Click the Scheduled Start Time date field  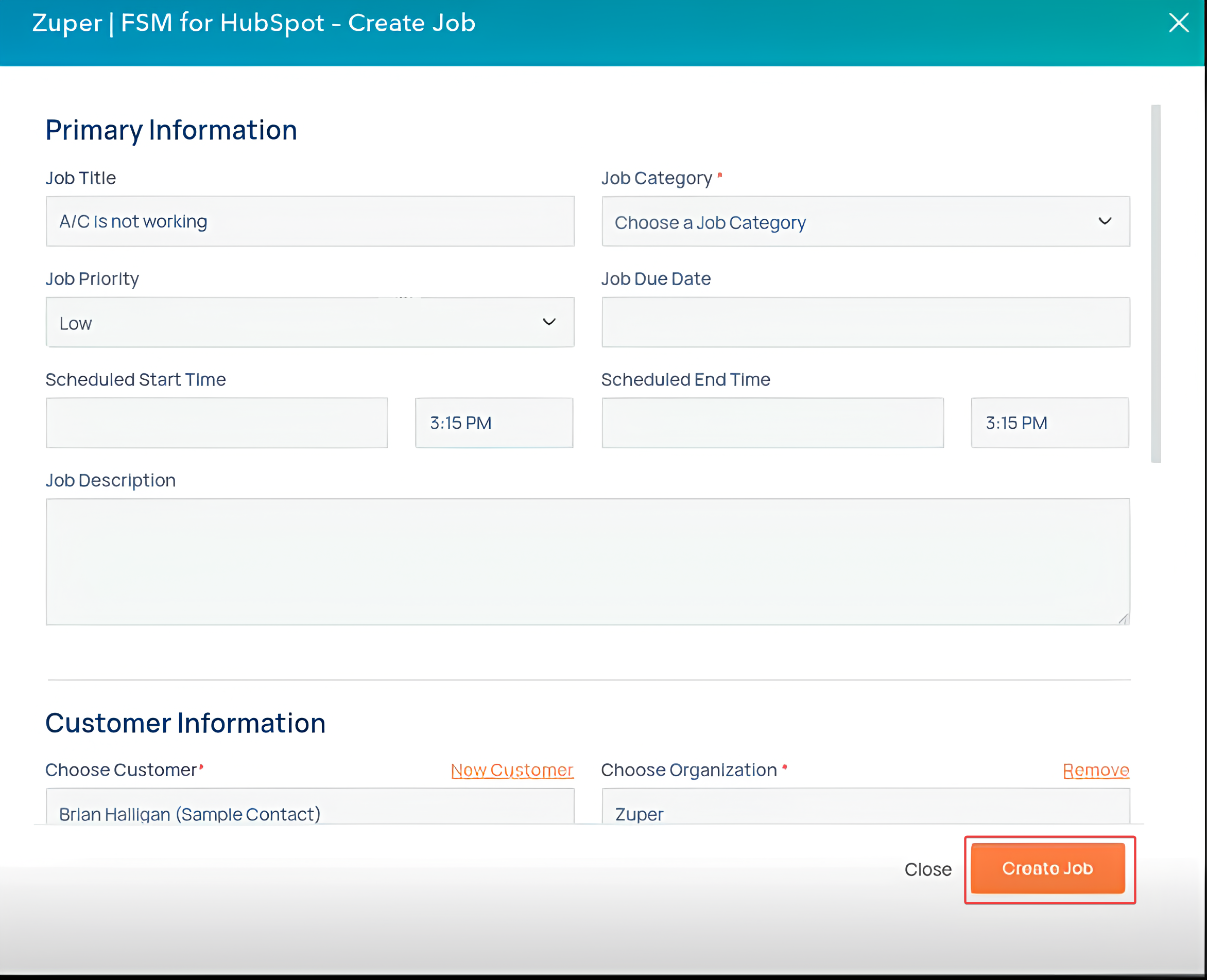tap(217, 423)
